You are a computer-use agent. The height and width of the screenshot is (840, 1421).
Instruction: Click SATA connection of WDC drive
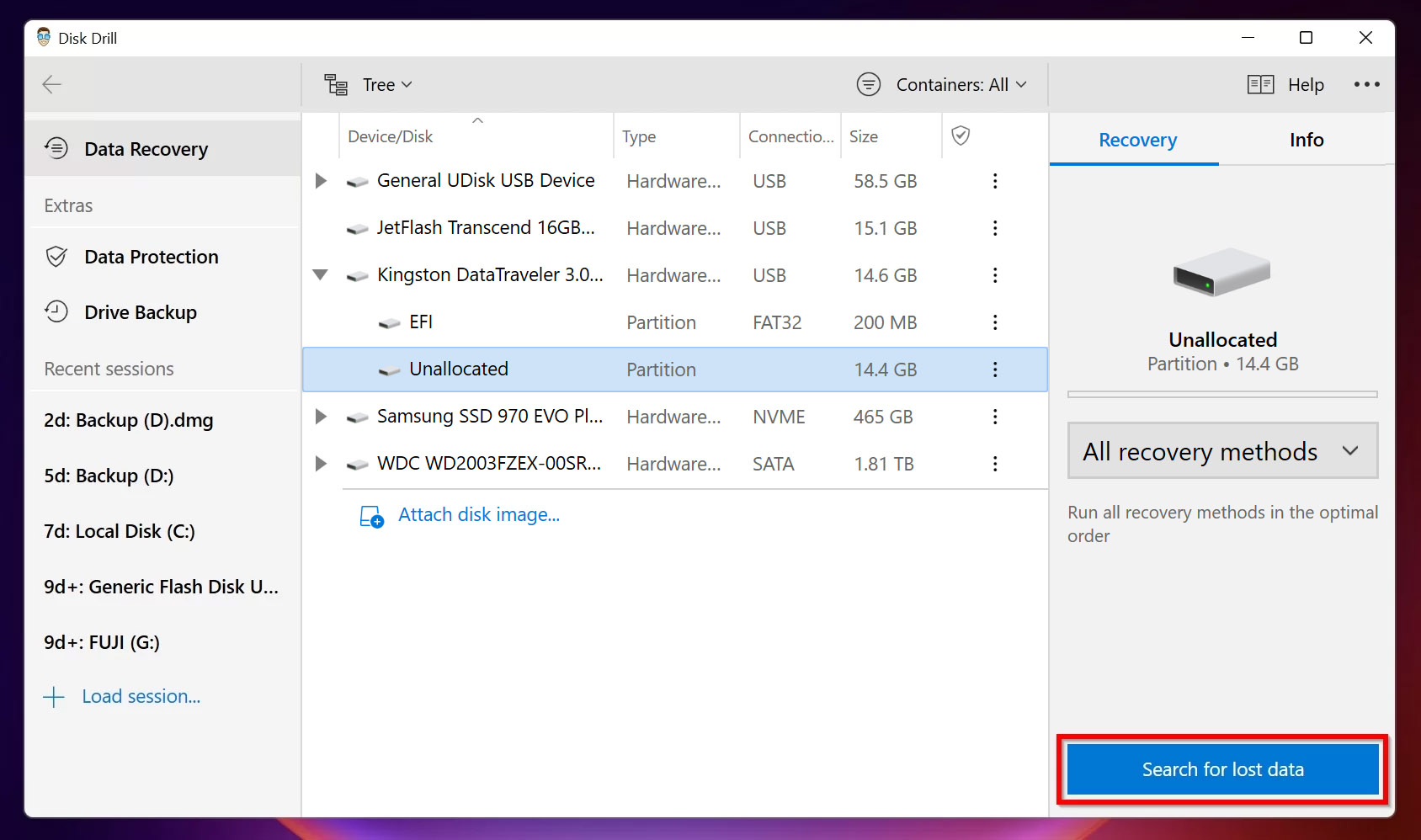point(773,464)
